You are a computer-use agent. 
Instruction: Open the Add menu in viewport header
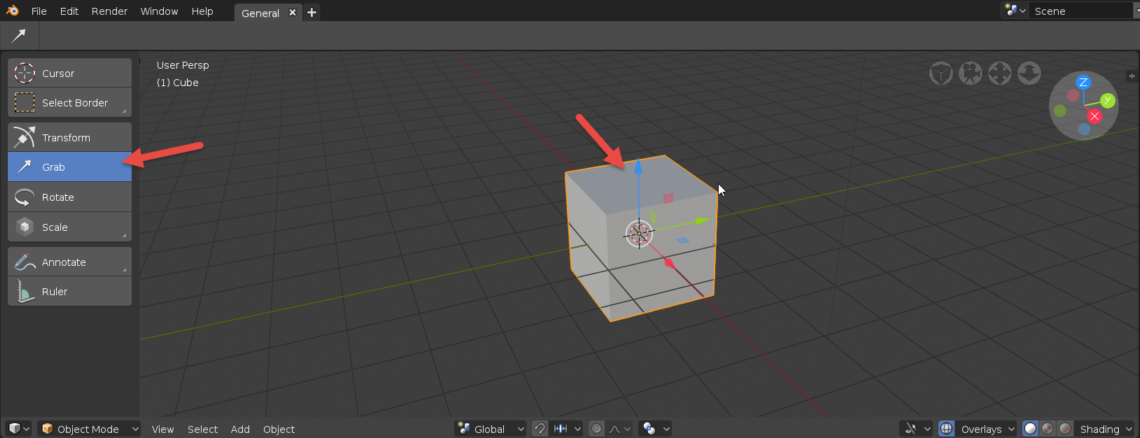click(x=240, y=429)
